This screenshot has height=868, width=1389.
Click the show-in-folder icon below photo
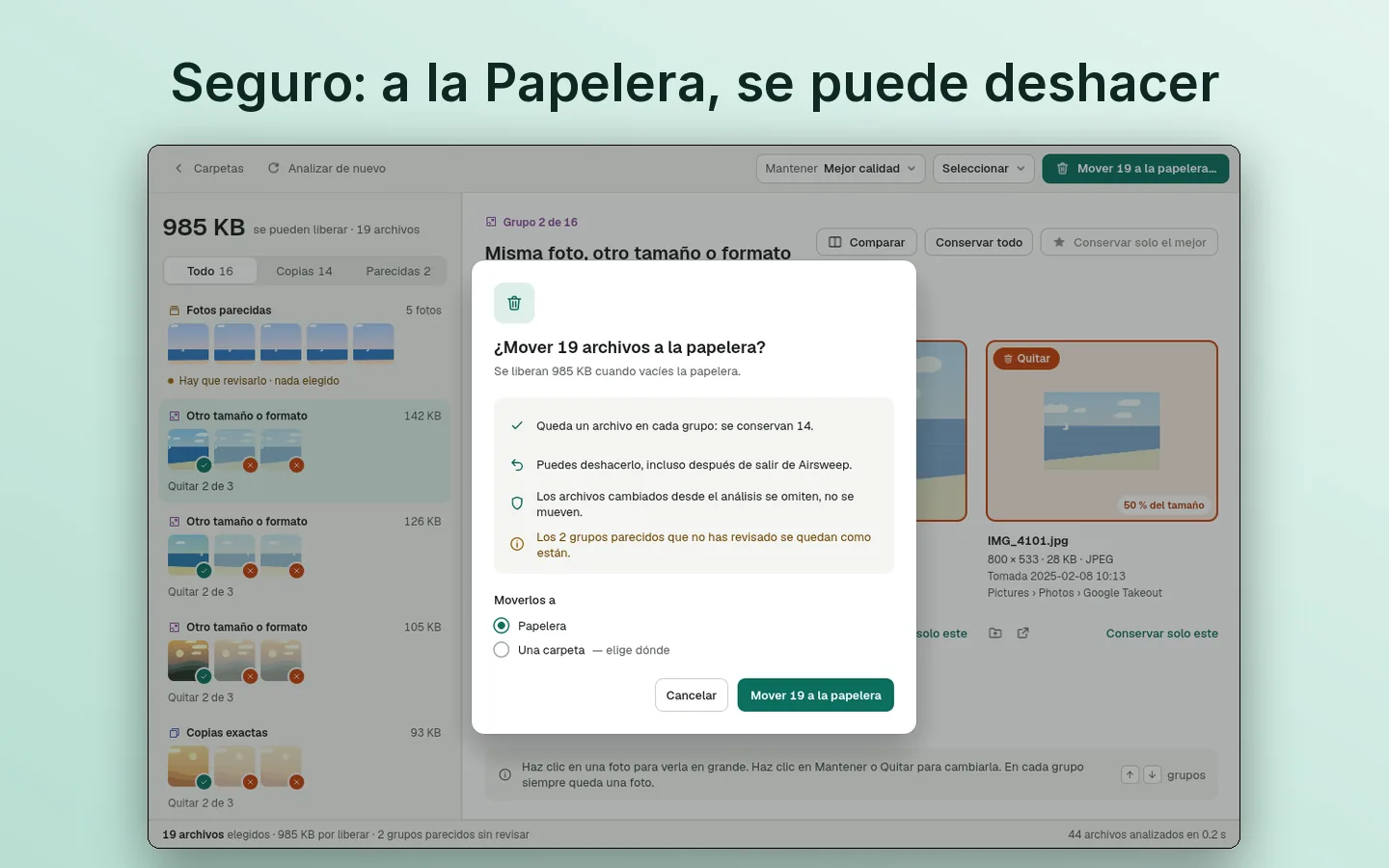995,633
